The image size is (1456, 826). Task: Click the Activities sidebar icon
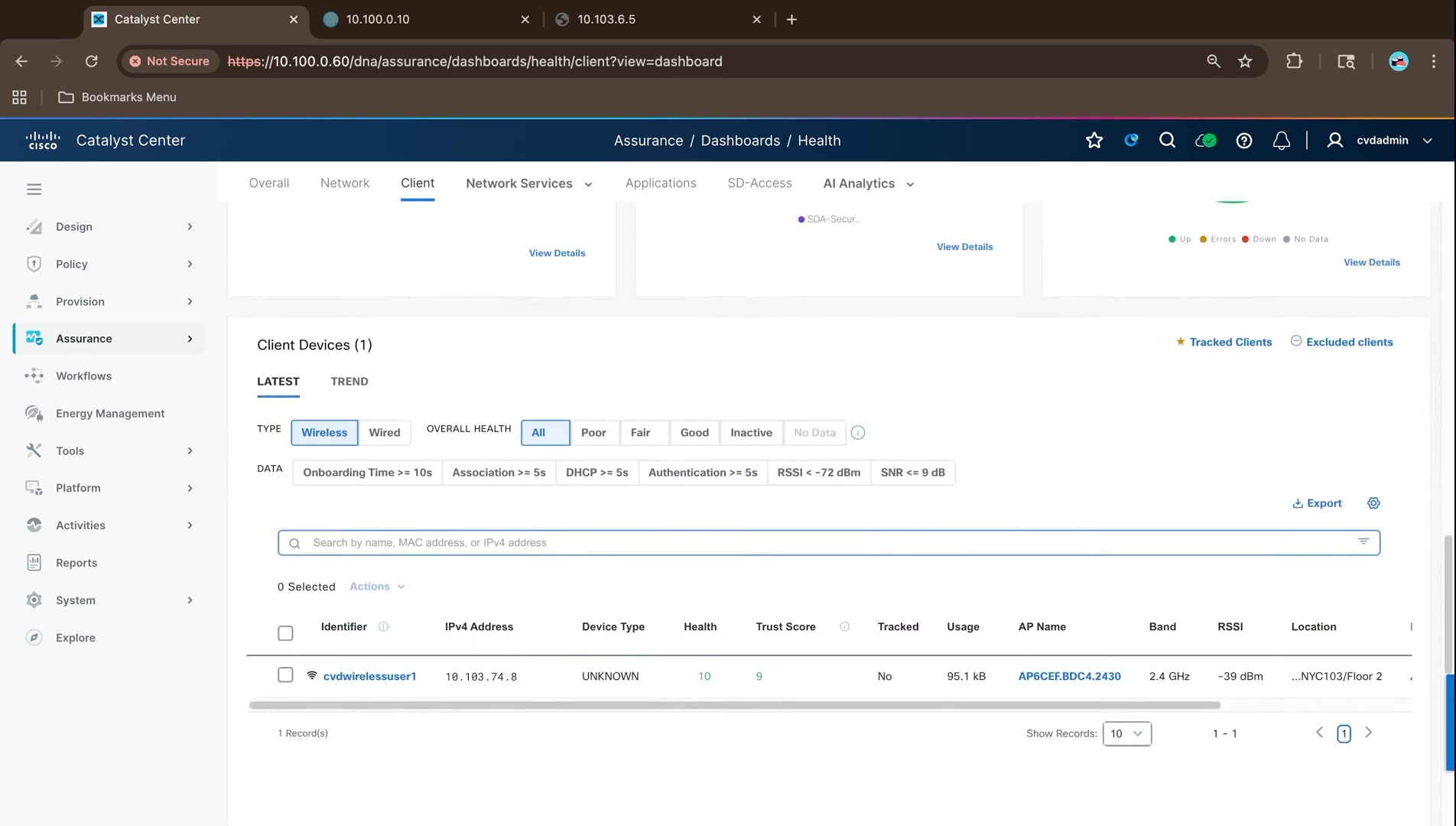[34, 525]
